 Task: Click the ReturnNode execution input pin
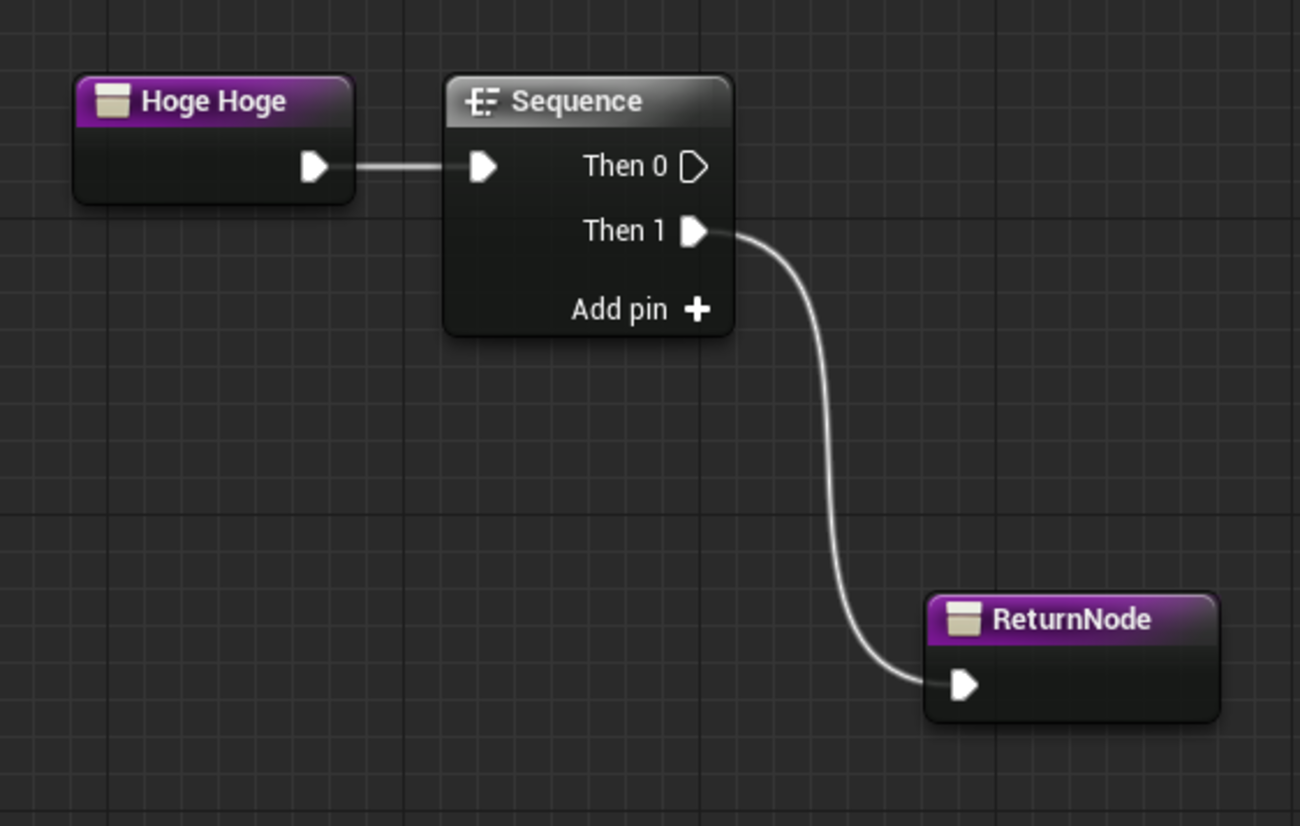(x=963, y=685)
